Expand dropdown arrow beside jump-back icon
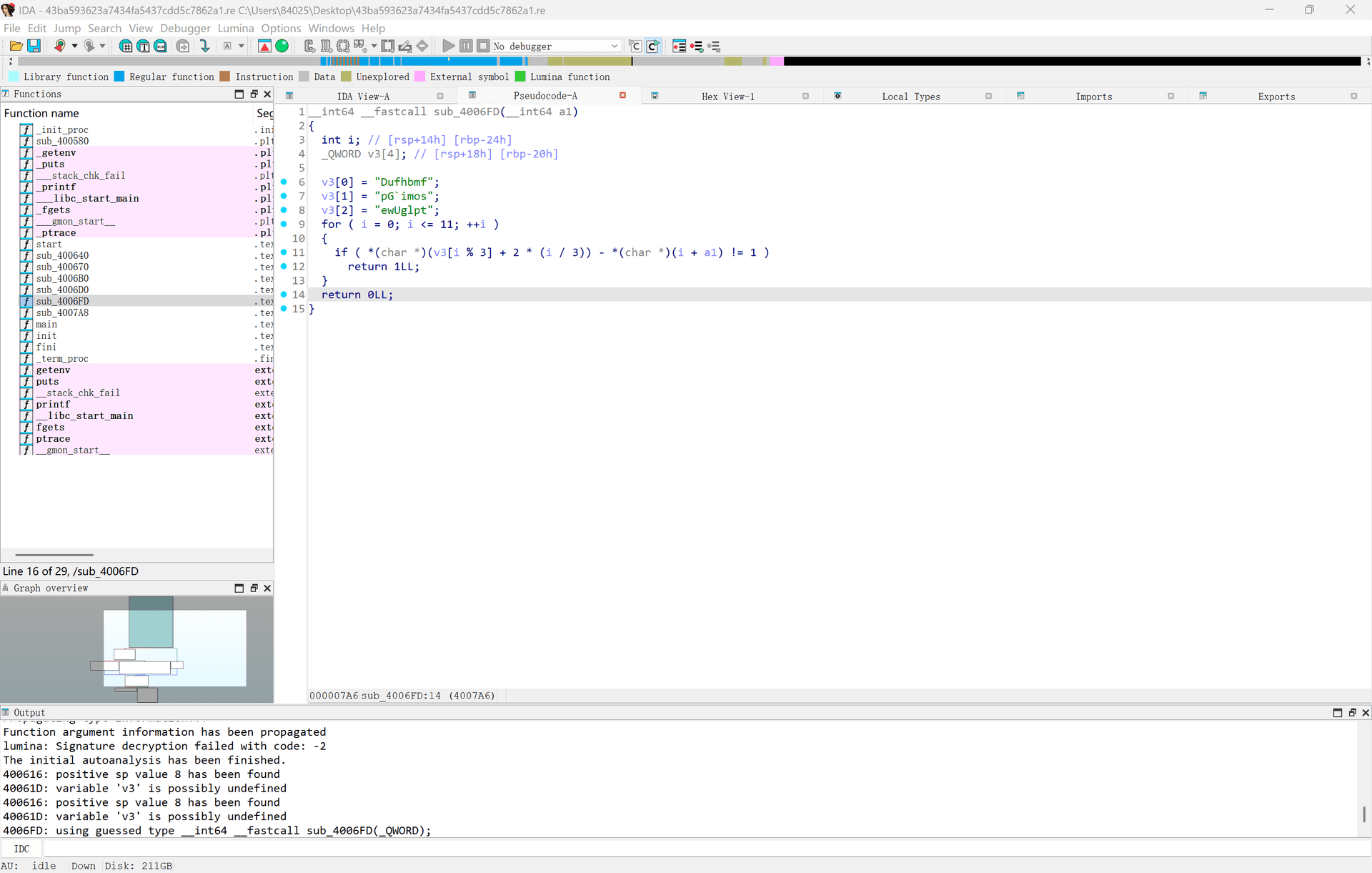This screenshot has height=873, width=1372. [75, 46]
